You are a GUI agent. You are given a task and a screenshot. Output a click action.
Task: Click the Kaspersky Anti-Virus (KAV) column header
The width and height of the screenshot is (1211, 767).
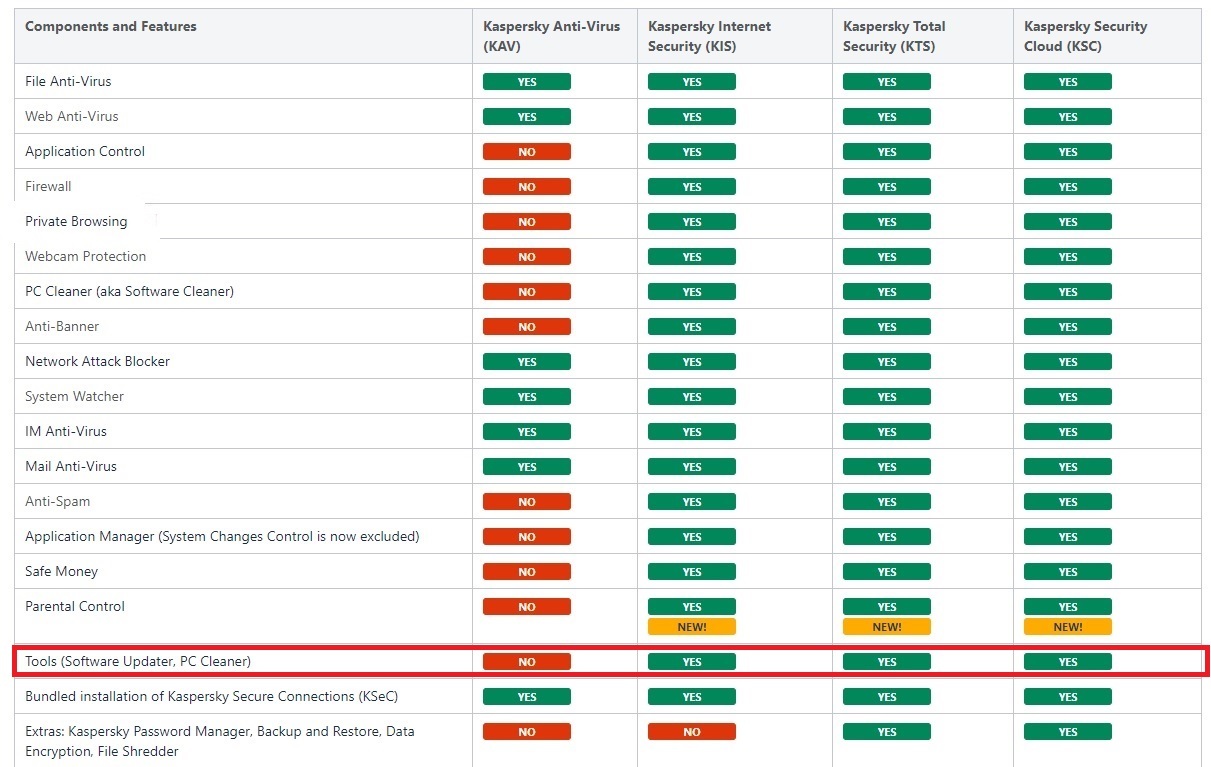tap(551, 36)
